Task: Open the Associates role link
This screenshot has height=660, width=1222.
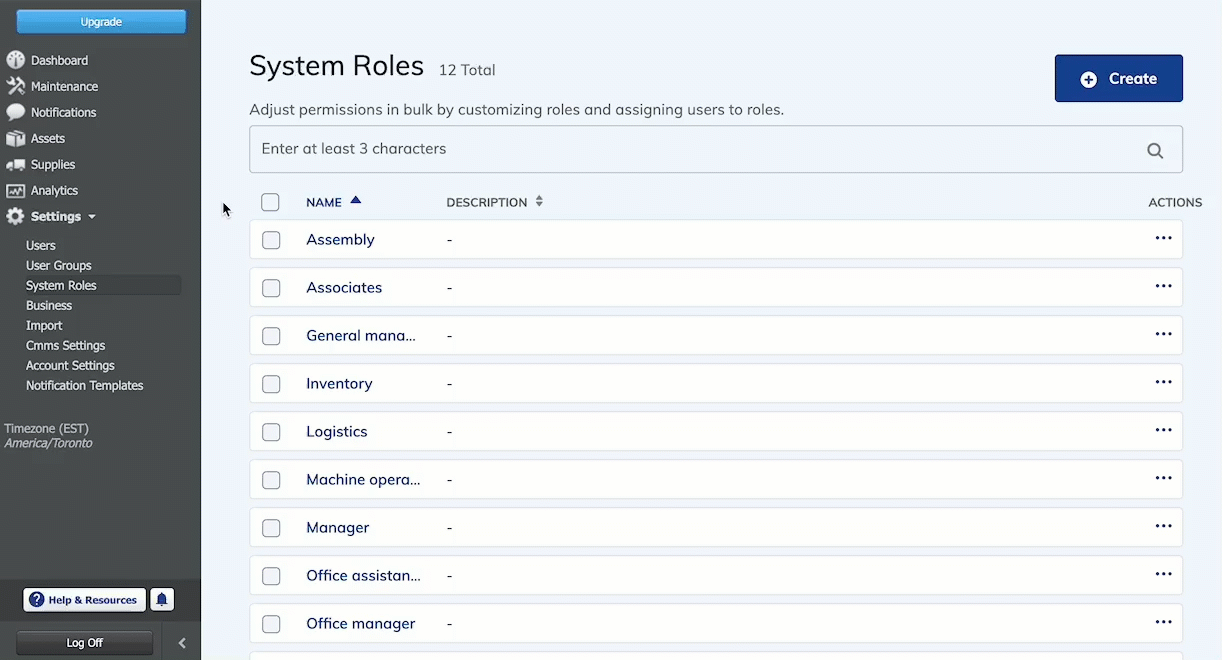Action: [344, 288]
